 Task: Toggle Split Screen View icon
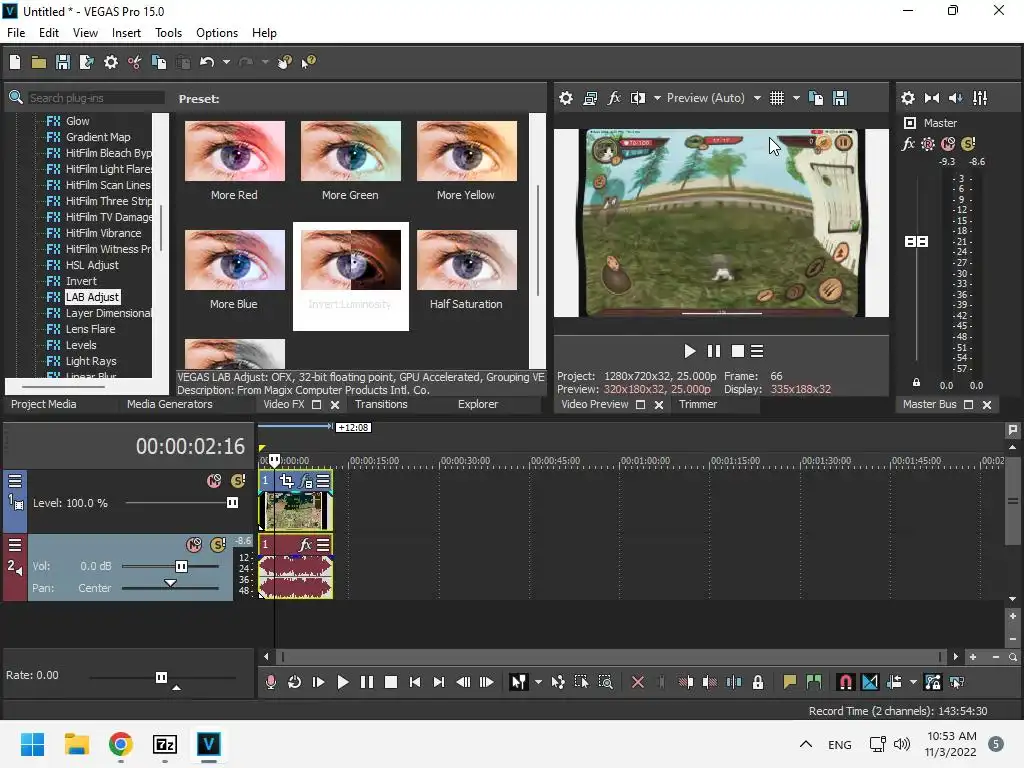[x=638, y=98]
